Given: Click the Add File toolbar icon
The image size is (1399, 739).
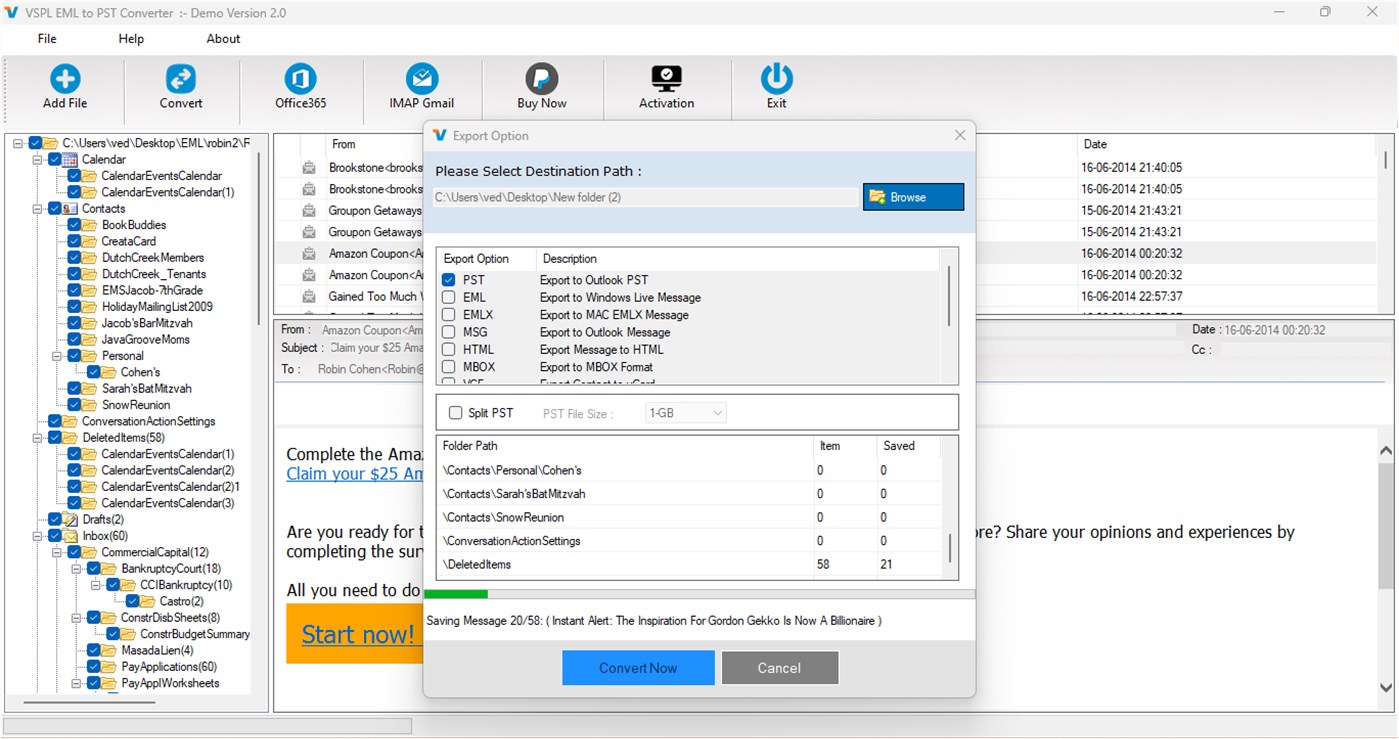Looking at the screenshot, I should click(x=64, y=88).
